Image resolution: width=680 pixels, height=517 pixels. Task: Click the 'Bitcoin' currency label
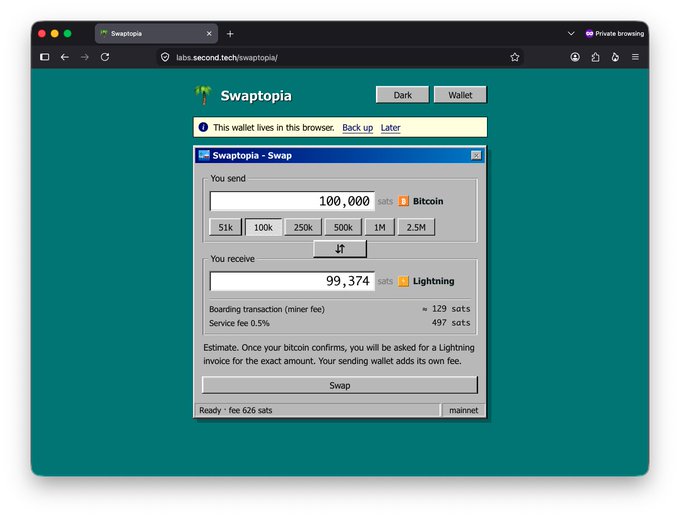pos(428,201)
